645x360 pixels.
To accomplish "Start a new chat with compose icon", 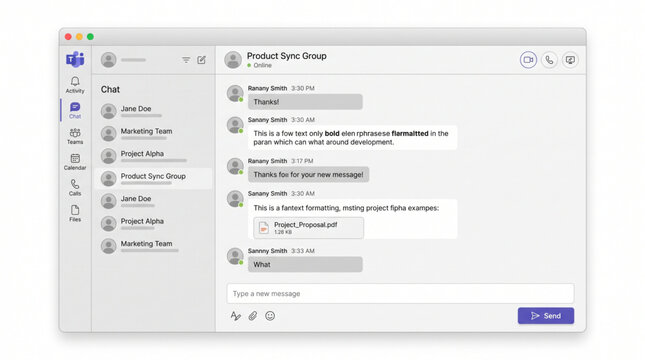I will click(x=201, y=60).
